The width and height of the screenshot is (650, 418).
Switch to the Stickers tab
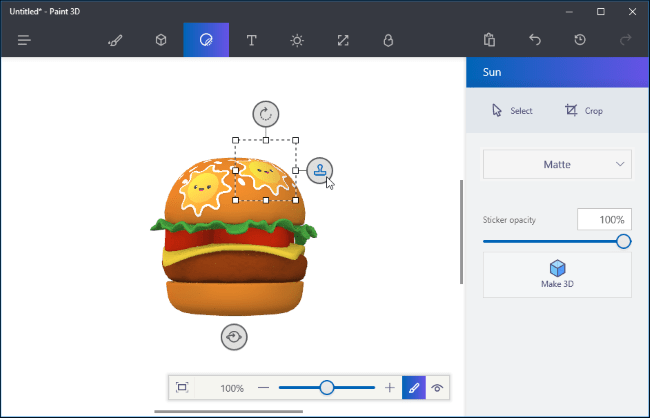[206, 40]
